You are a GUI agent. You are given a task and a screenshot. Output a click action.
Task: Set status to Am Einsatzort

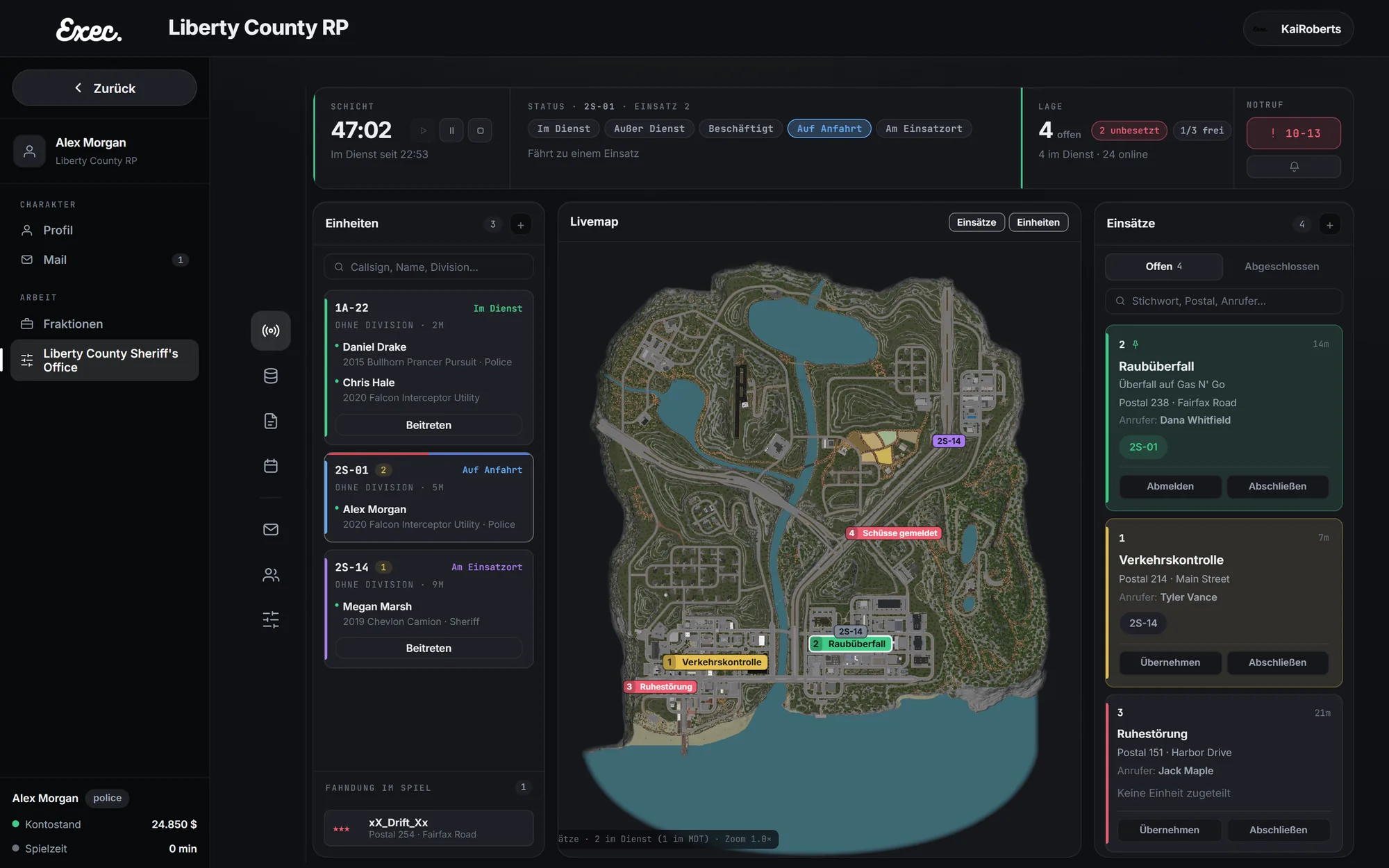pyautogui.click(x=924, y=129)
